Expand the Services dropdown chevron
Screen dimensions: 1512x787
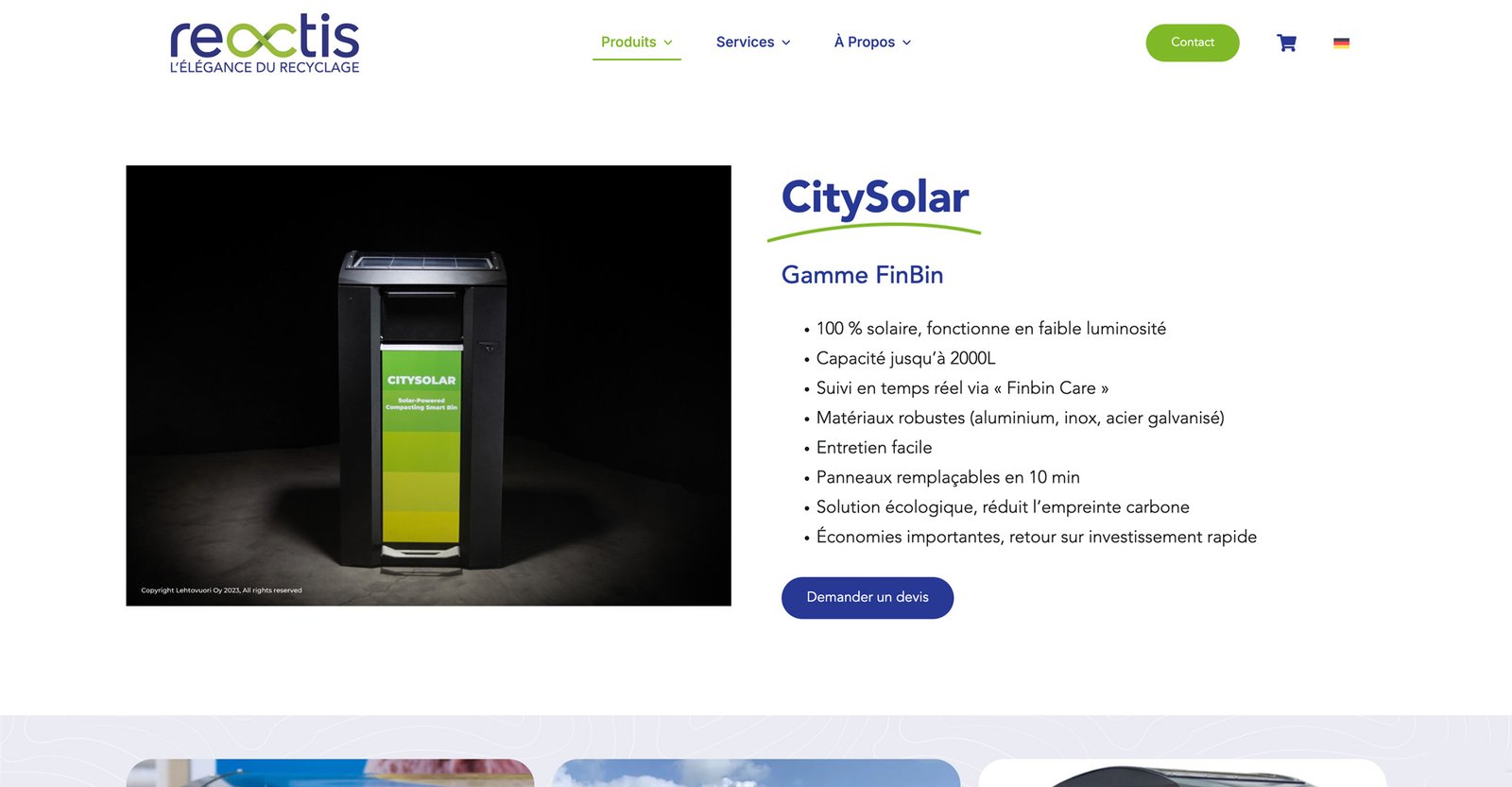(x=786, y=43)
